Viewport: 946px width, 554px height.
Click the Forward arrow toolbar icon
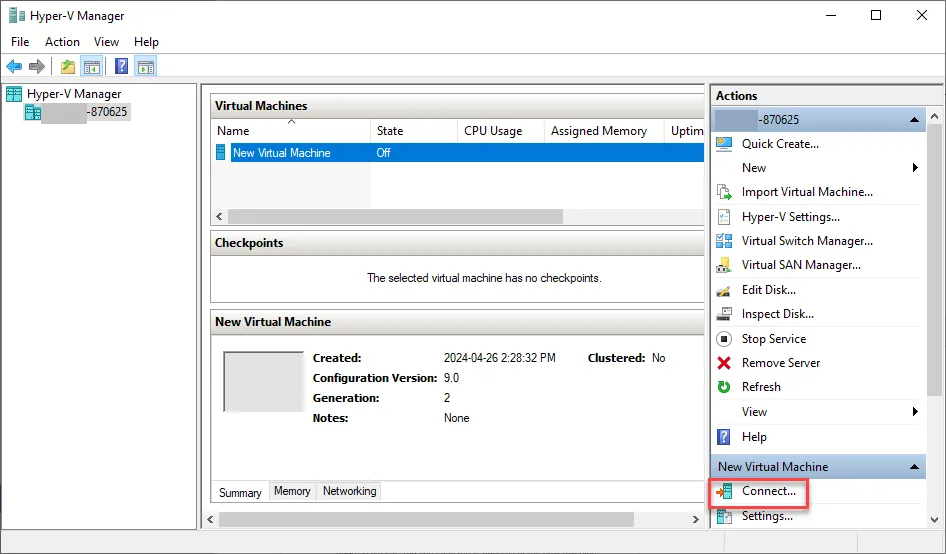tap(37, 66)
